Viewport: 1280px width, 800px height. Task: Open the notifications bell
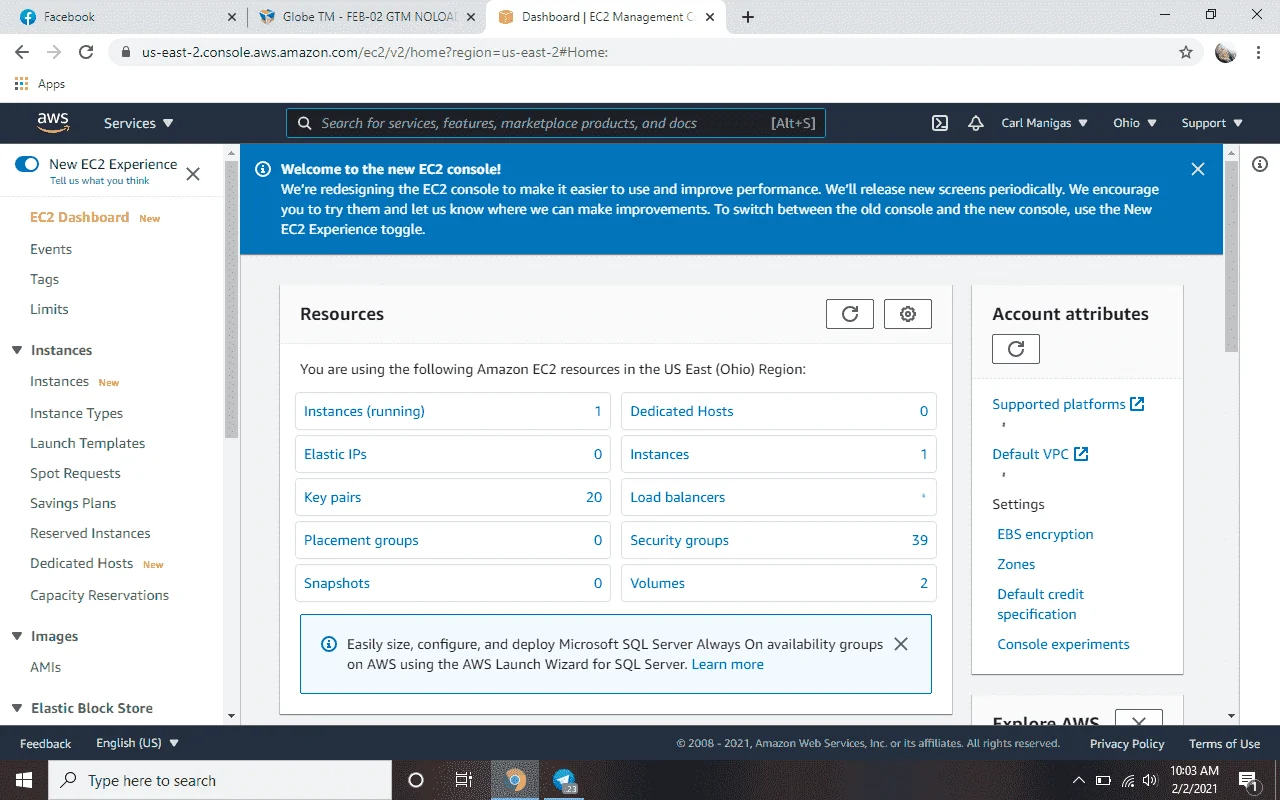click(976, 123)
